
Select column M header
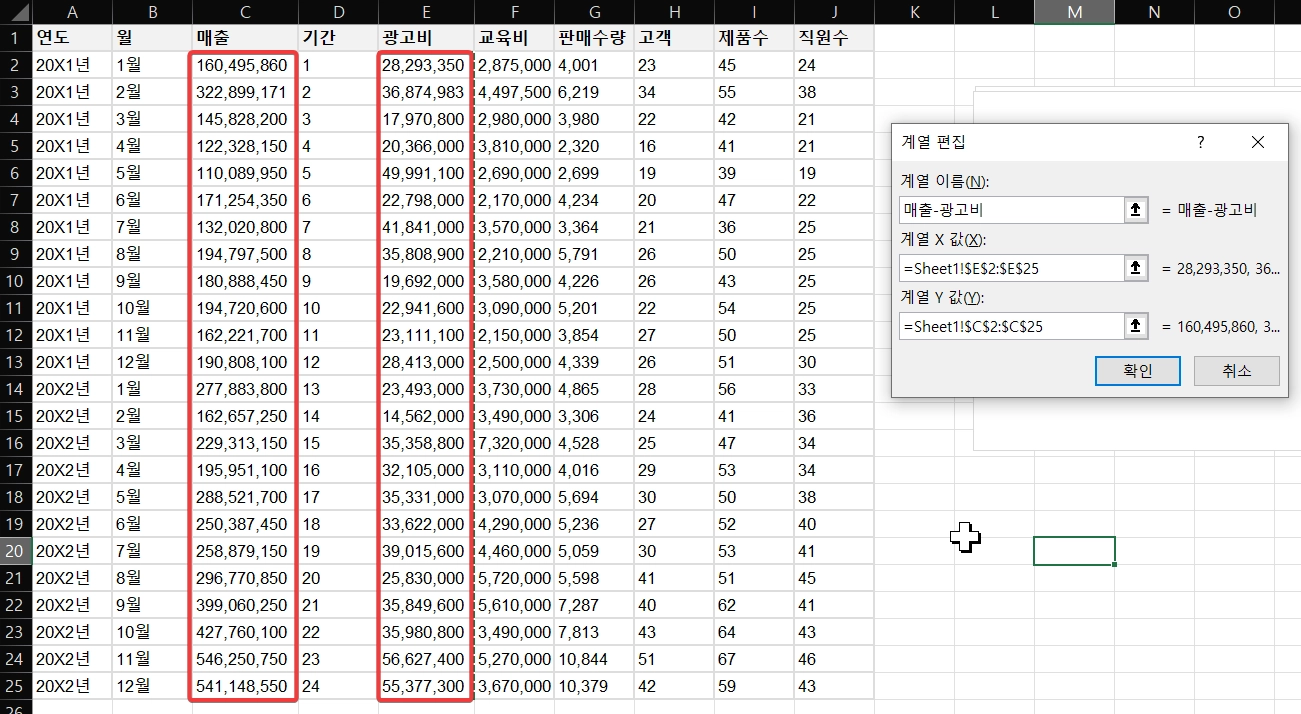click(x=1074, y=12)
